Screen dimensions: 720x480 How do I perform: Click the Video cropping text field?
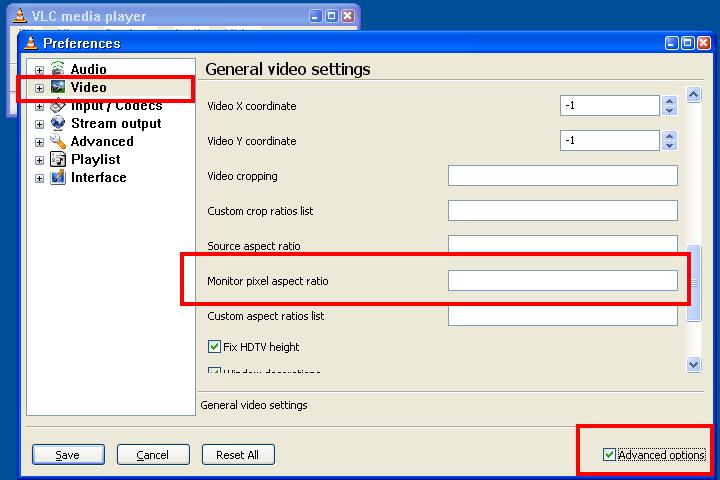click(562, 175)
